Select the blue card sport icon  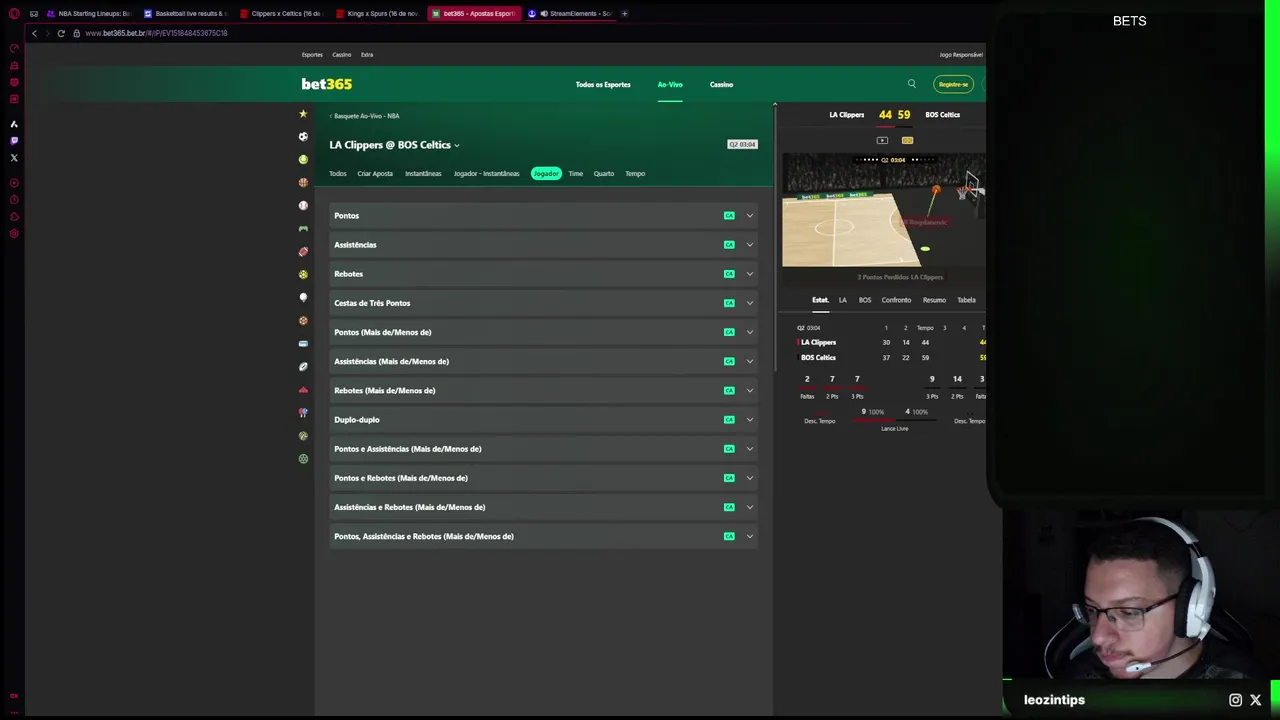coord(303,344)
